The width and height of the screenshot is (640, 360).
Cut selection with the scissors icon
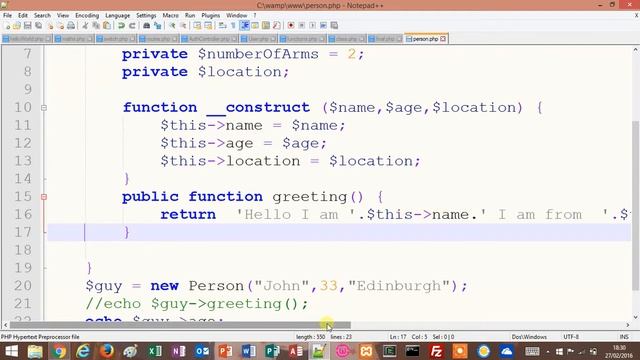85,25
